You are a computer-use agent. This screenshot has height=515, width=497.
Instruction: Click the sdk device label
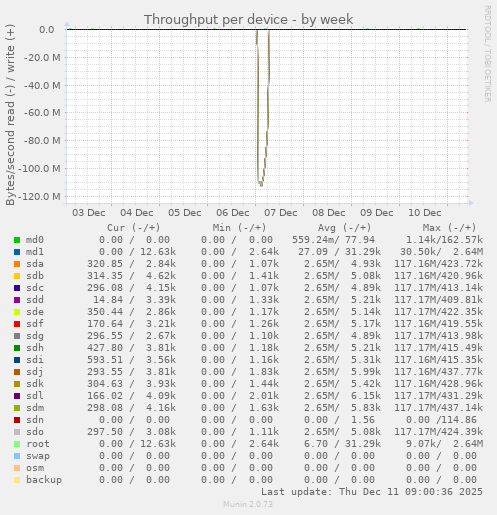(35, 384)
